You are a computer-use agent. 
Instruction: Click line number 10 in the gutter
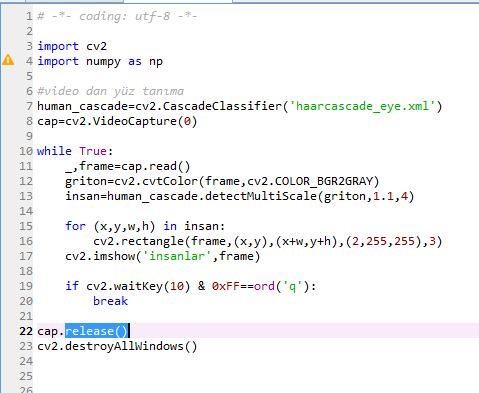[x=26, y=151]
